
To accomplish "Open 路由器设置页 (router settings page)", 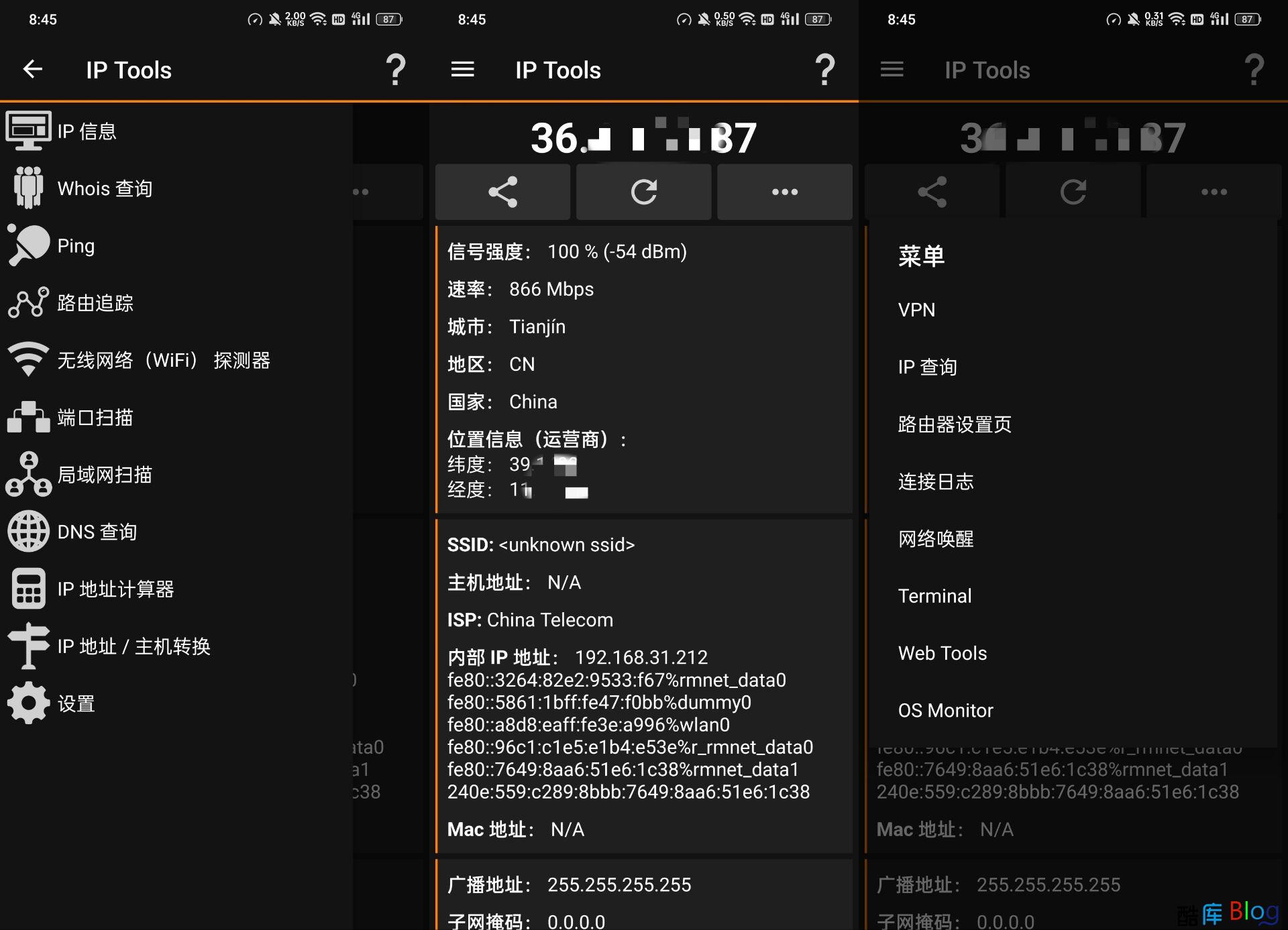I will [x=955, y=424].
